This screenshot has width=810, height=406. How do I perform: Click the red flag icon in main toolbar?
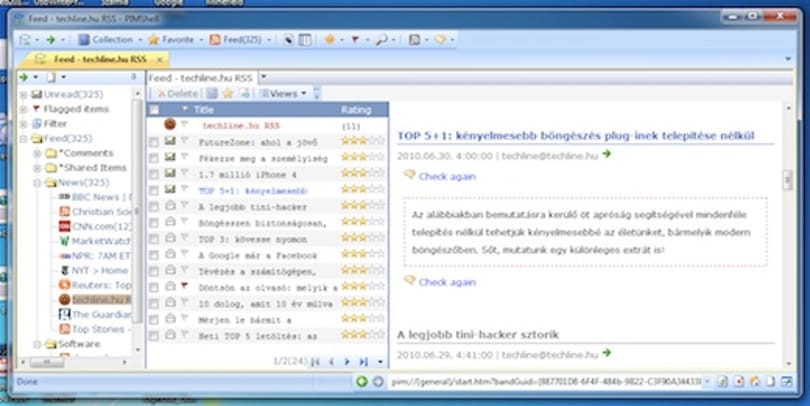[x=355, y=40]
